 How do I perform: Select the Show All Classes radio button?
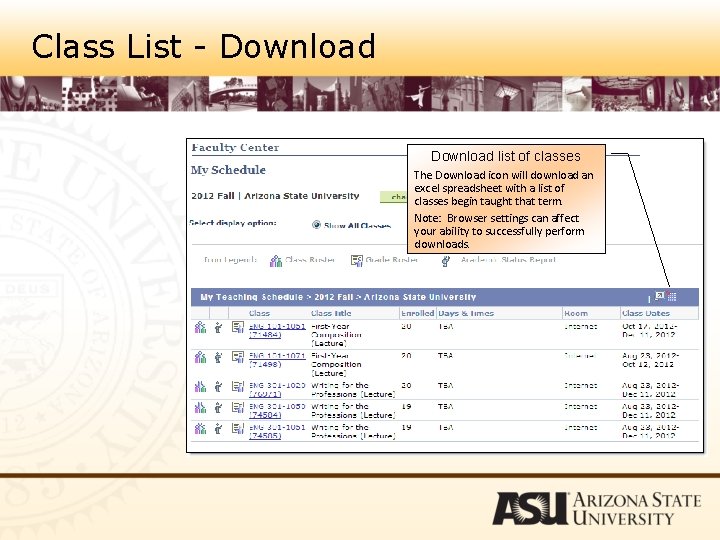pyautogui.click(x=316, y=225)
